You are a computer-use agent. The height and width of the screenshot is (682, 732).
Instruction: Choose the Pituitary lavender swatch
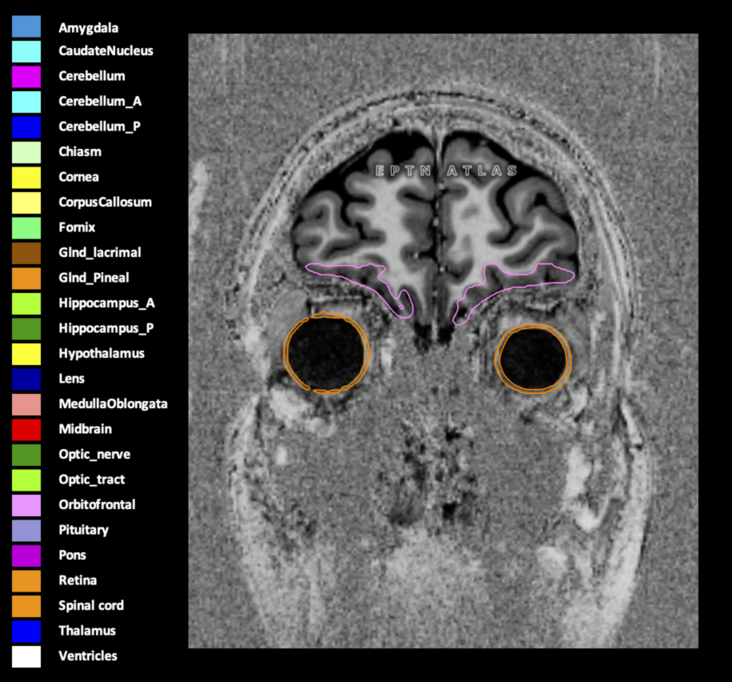(26, 530)
